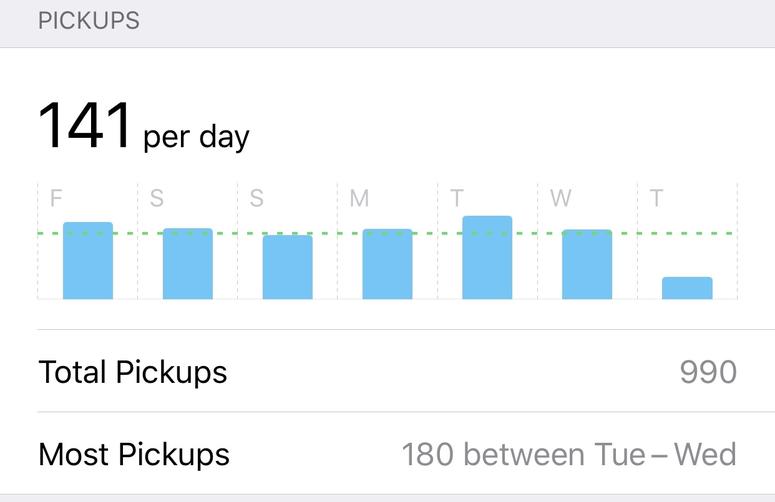Tap the short Thursday pickups bar
Screen dimensions: 775x502
click(688, 288)
